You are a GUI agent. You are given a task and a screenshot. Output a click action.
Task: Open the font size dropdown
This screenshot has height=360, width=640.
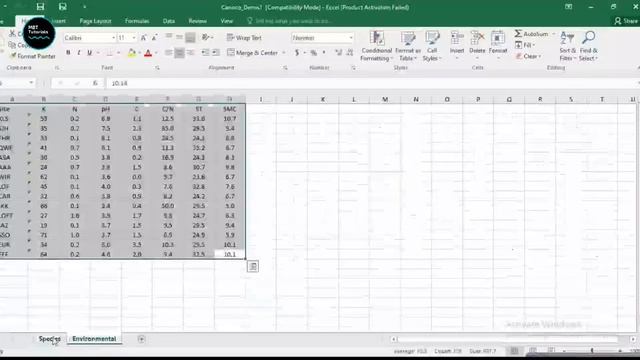click(x=133, y=38)
